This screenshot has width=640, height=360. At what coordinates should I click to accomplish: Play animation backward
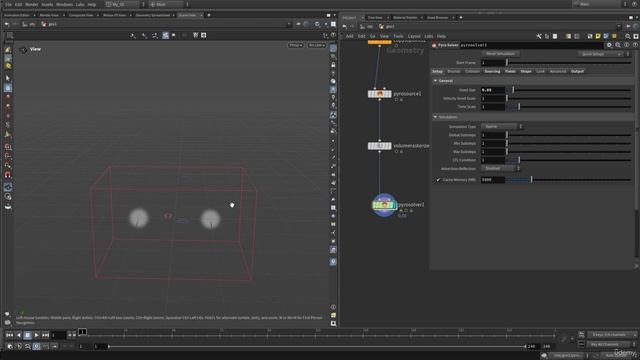coord(18,335)
